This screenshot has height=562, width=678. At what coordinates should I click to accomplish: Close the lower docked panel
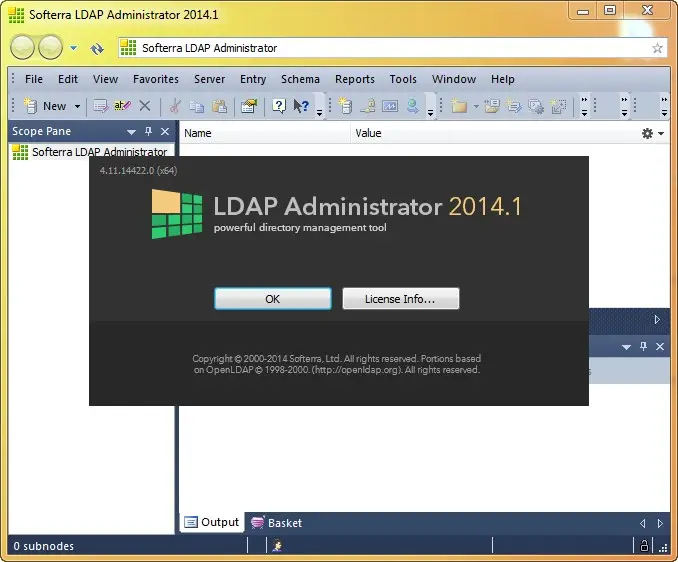click(x=660, y=347)
